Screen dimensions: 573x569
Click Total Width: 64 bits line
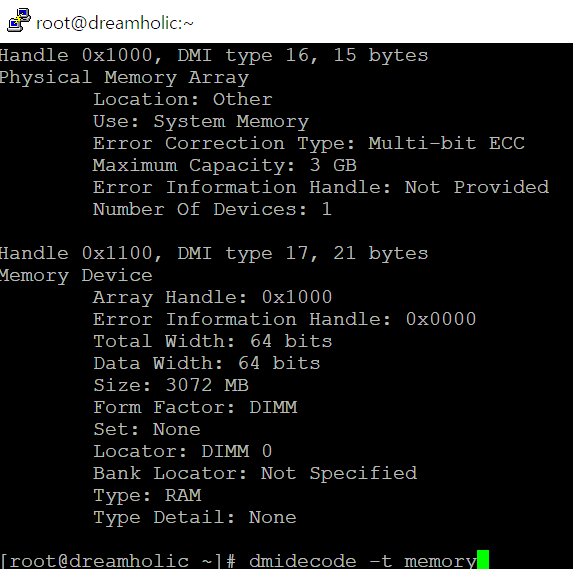tap(212, 341)
